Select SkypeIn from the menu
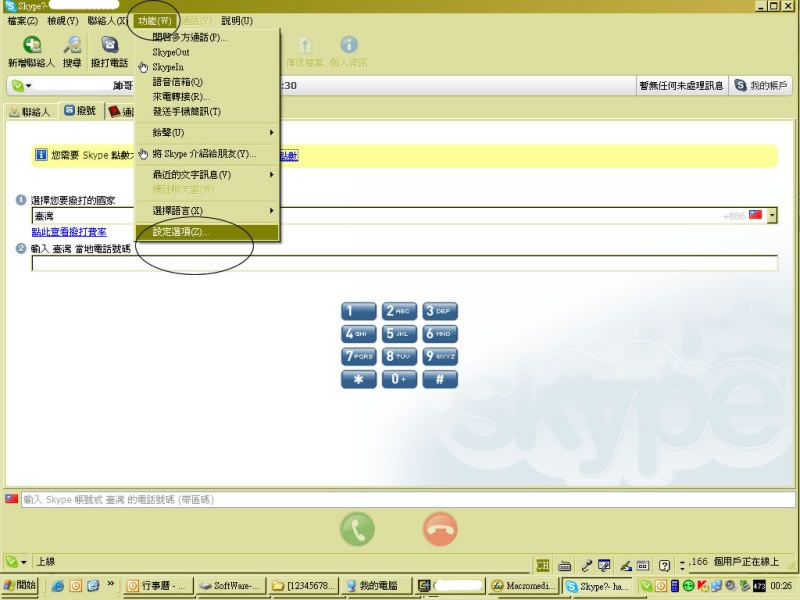This screenshot has height=600, width=800. 207,67
